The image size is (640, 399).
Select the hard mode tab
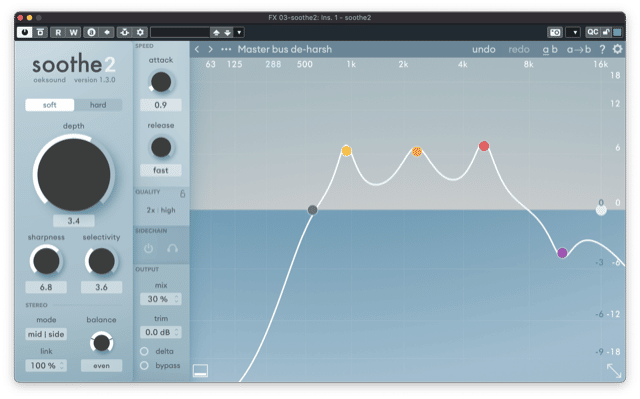click(x=98, y=105)
